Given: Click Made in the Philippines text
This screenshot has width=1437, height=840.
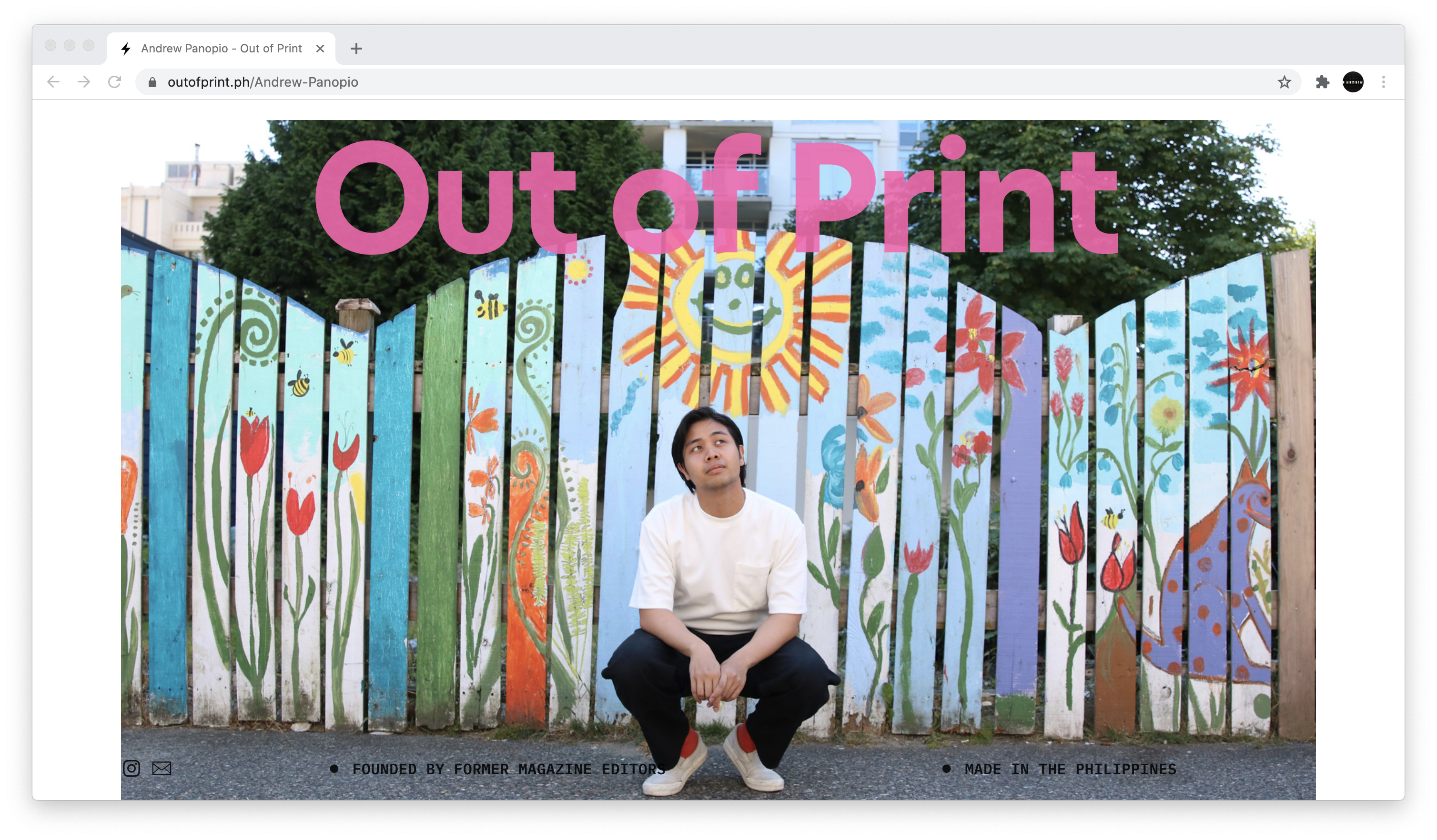Looking at the screenshot, I should pyautogui.click(x=1070, y=769).
